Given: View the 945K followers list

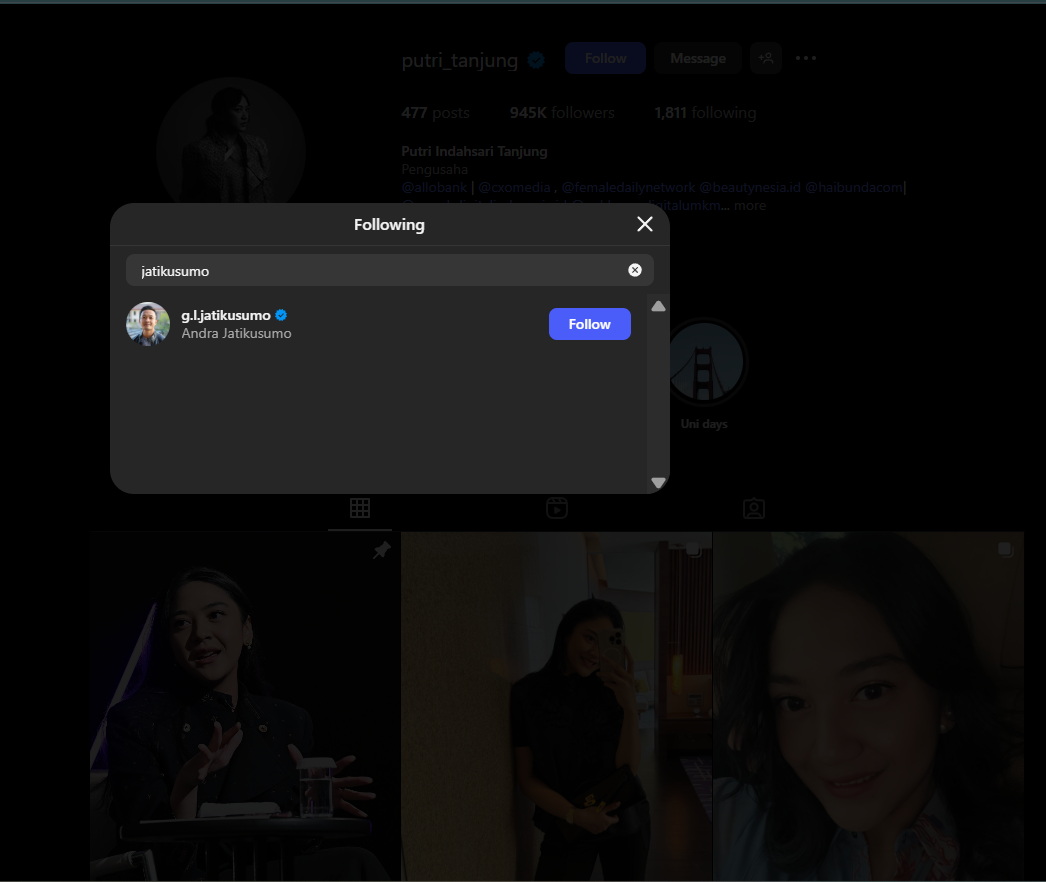Looking at the screenshot, I should tap(562, 113).
